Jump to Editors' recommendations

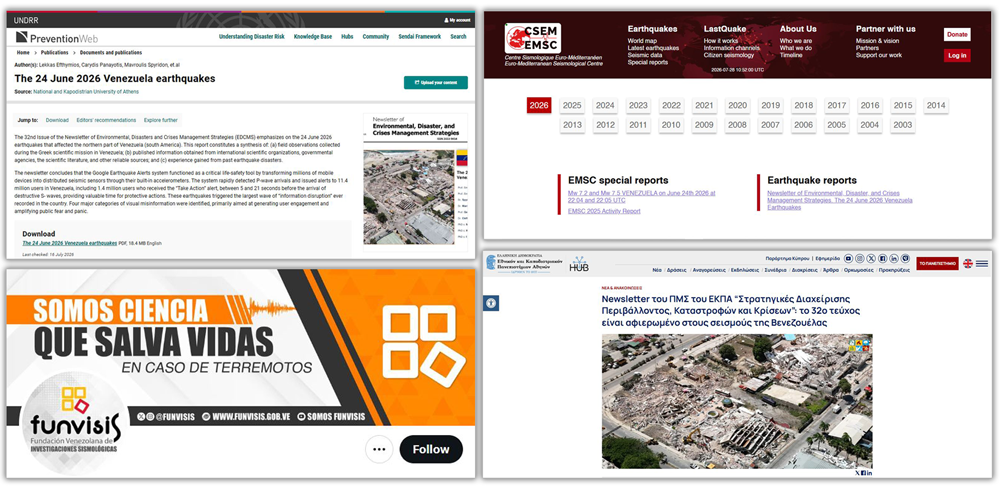(106, 120)
